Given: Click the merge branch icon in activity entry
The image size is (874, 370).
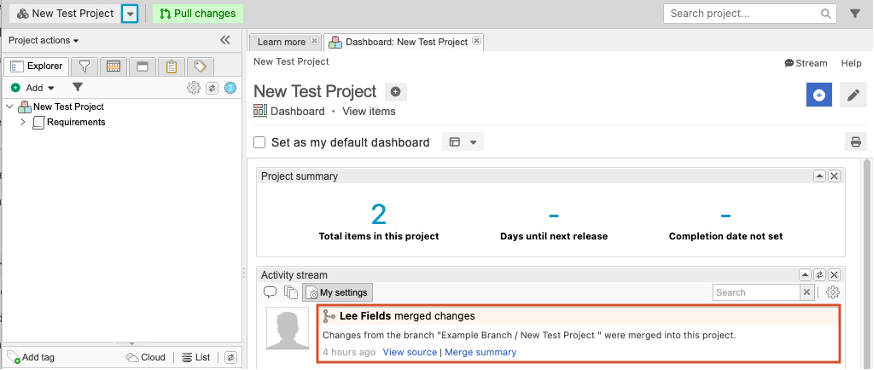Looking at the screenshot, I should click(329, 316).
